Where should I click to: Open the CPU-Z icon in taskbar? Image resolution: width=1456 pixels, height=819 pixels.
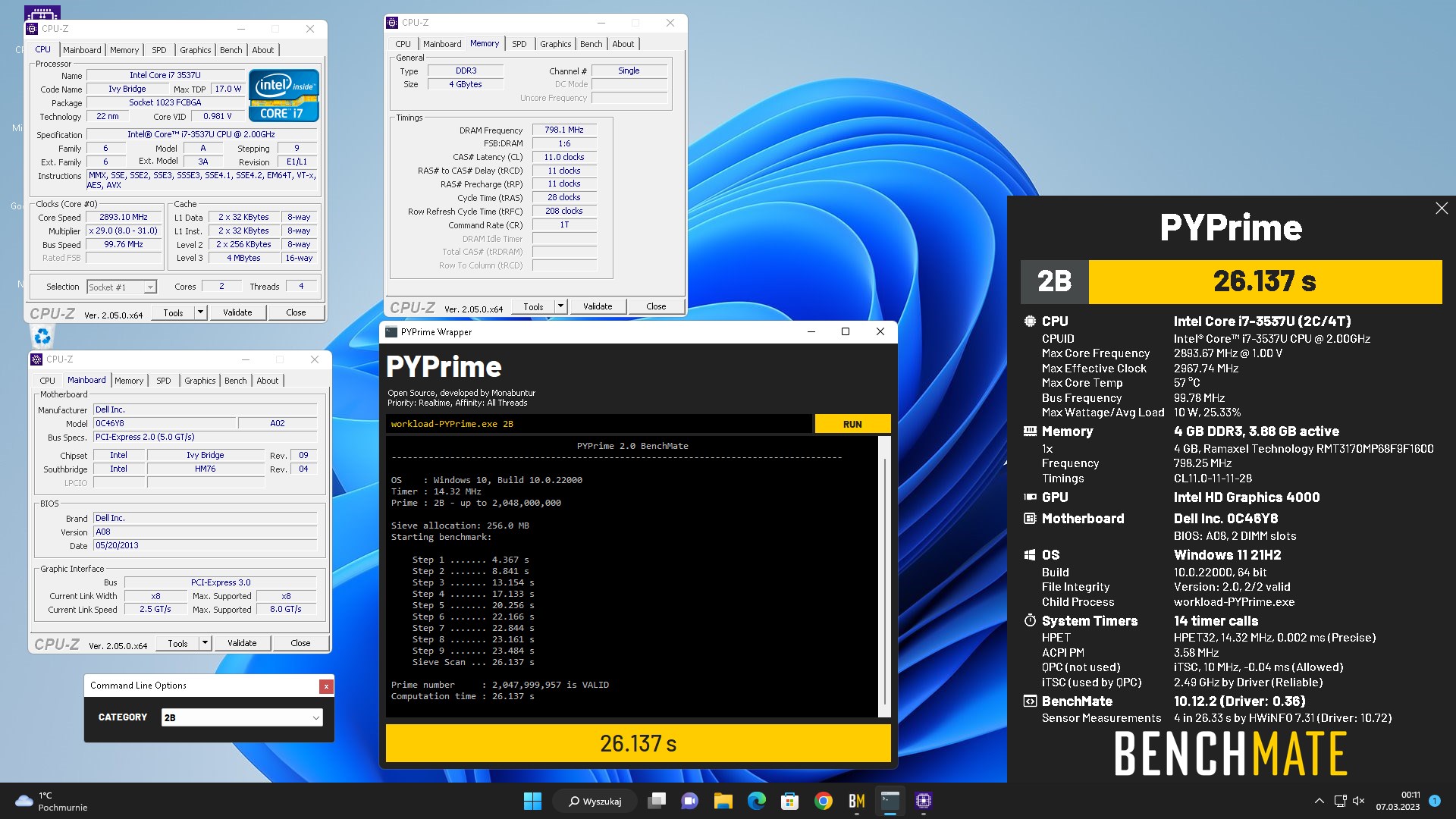point(923,801)
